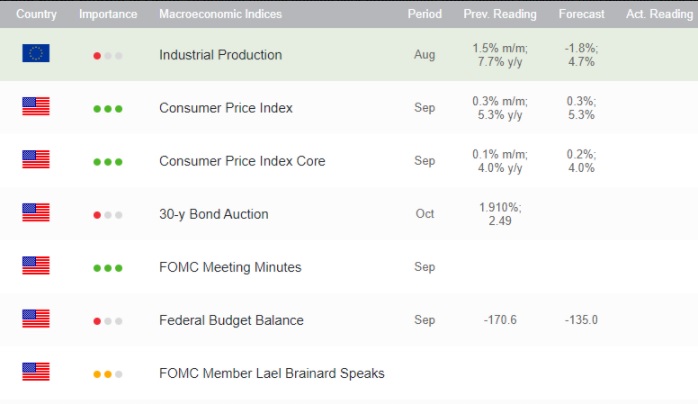This screenshot has width=698, height=404.
Task: Sort by the Country column header
Action: 36,15
